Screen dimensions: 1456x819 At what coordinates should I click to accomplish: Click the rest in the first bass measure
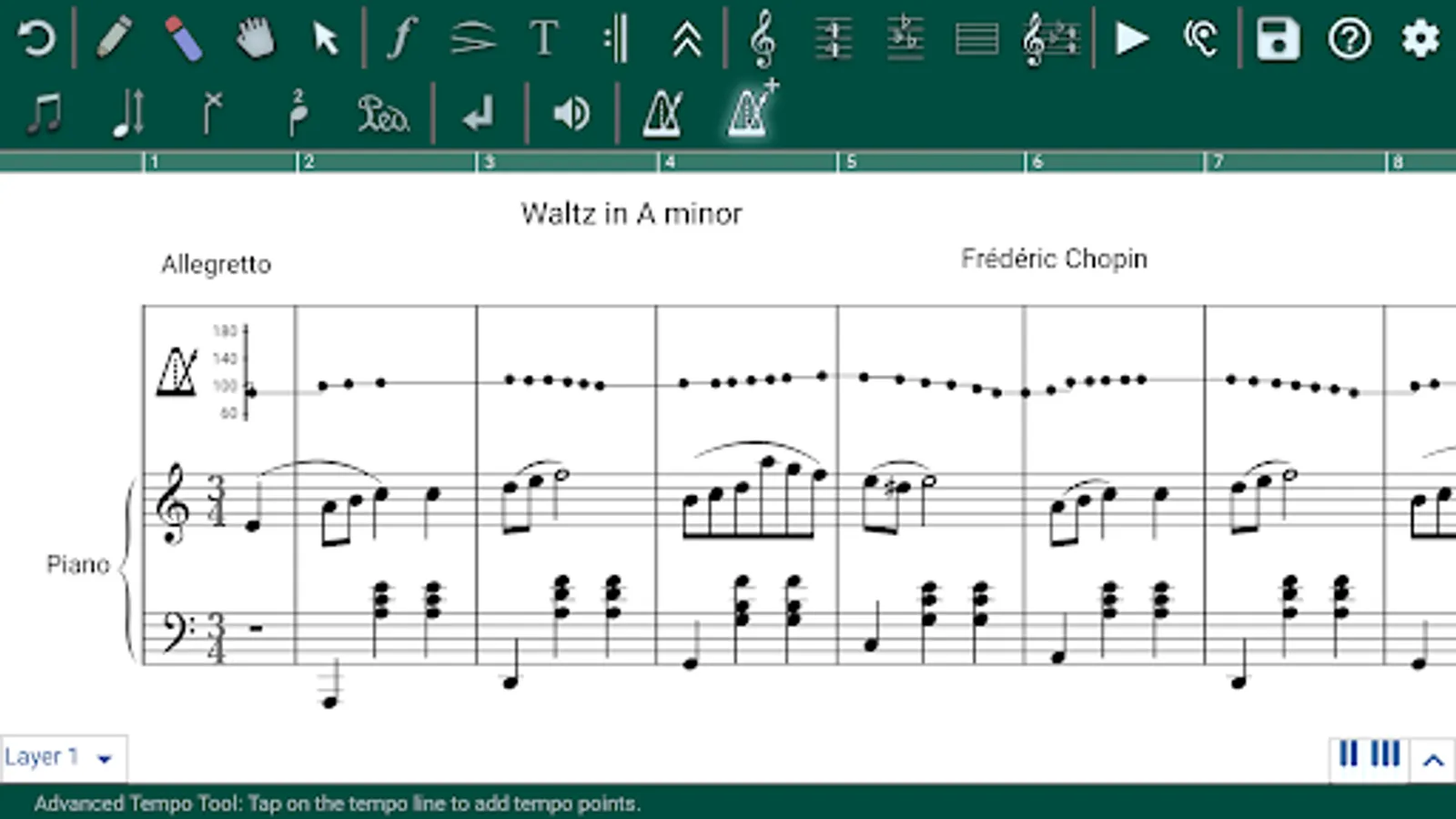pyautogui.click(x=256, y=627)
